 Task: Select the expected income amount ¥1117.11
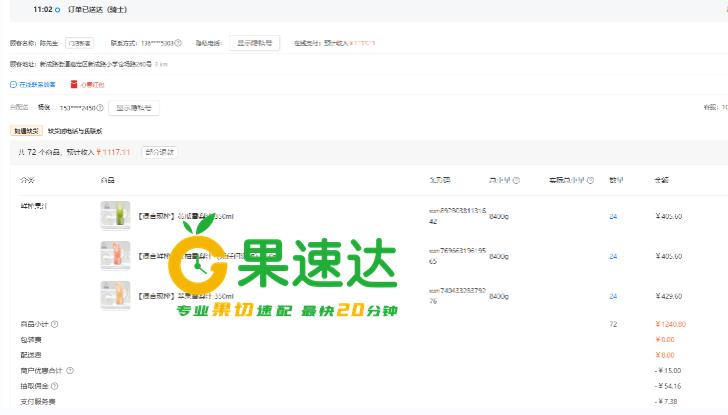[x=113, y=152]
